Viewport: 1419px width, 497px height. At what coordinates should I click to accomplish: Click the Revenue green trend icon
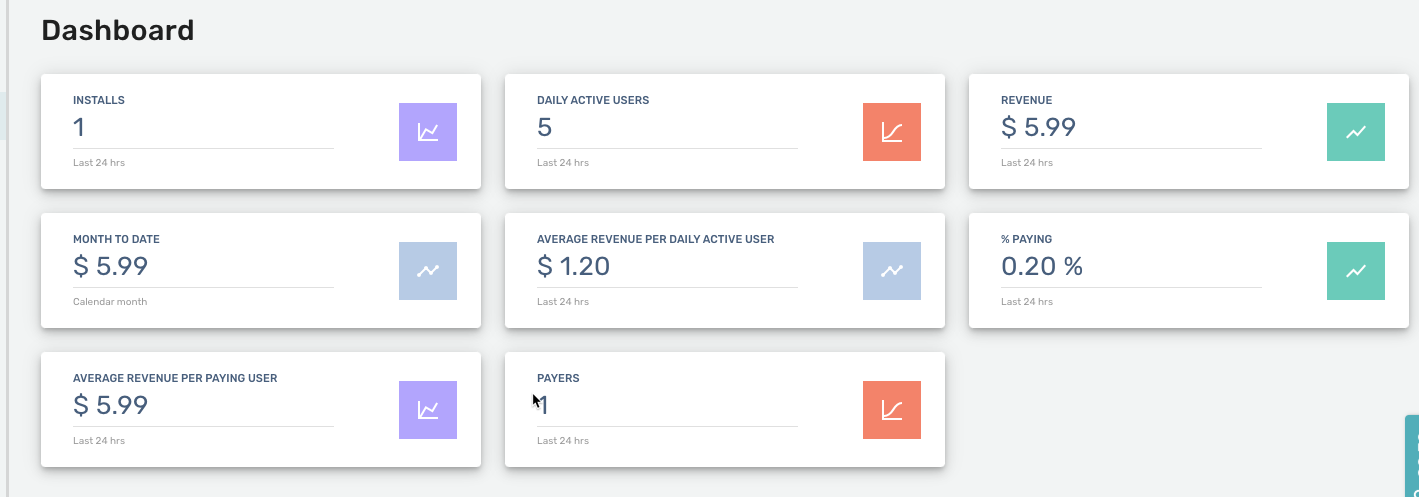tap(1356, 132)
